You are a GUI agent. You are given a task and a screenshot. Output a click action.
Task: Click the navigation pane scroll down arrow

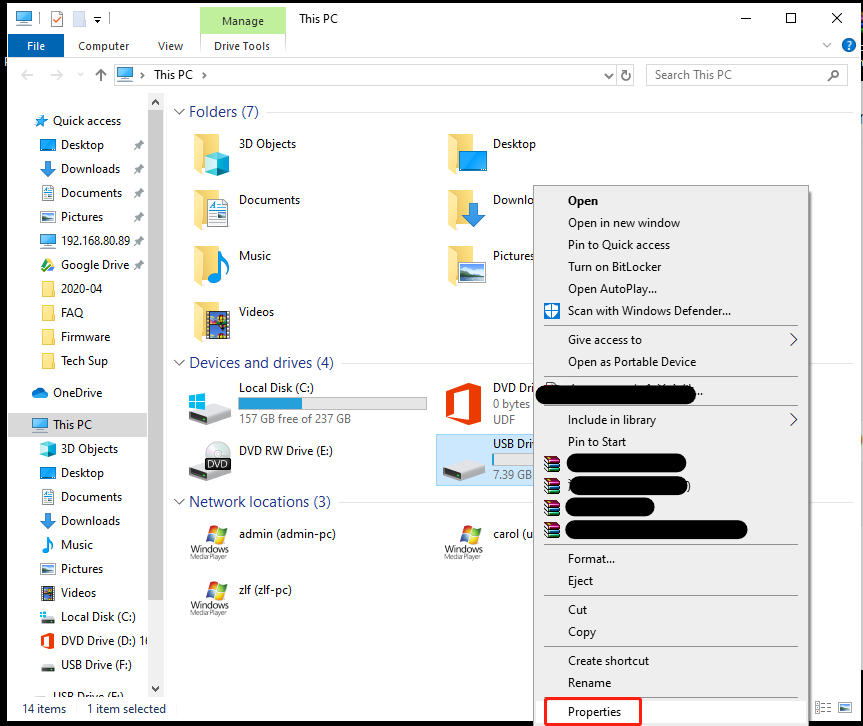[155, 689]
